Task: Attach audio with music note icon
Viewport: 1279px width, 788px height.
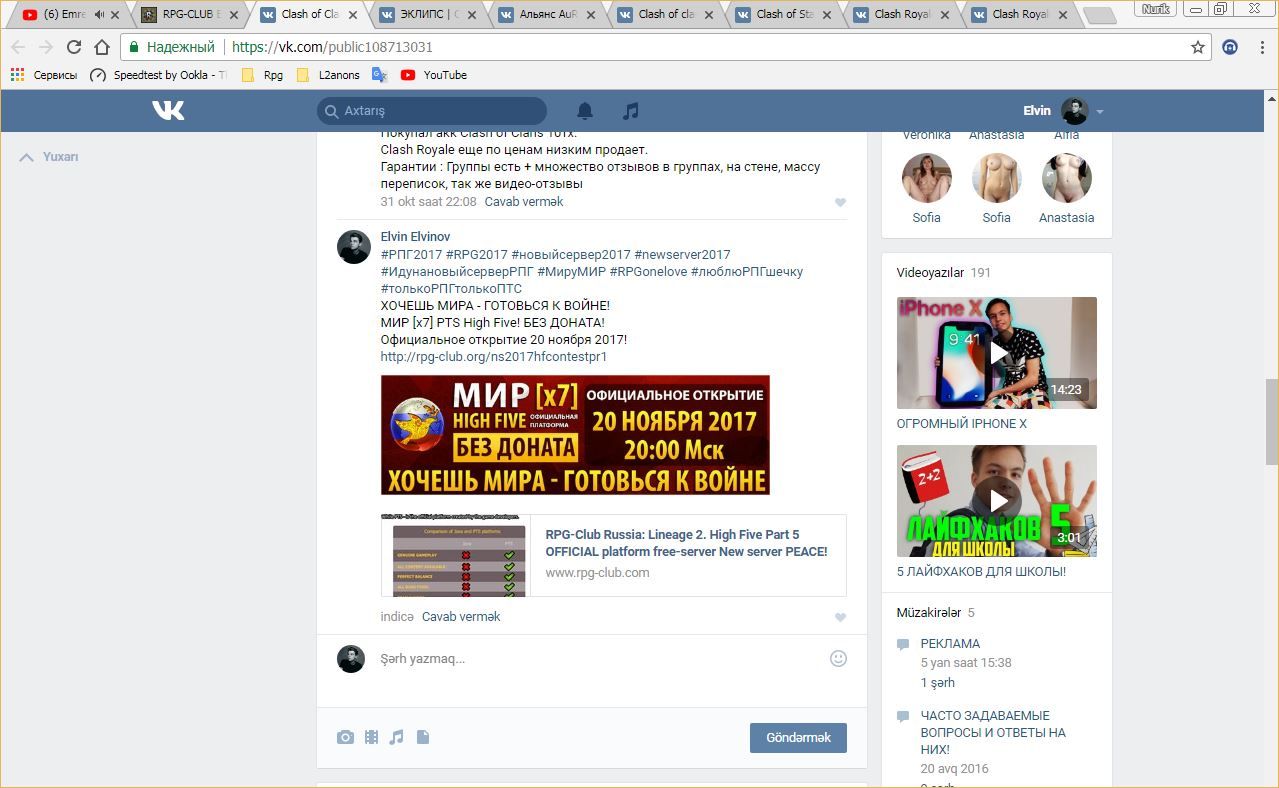Action: (396, 737)
